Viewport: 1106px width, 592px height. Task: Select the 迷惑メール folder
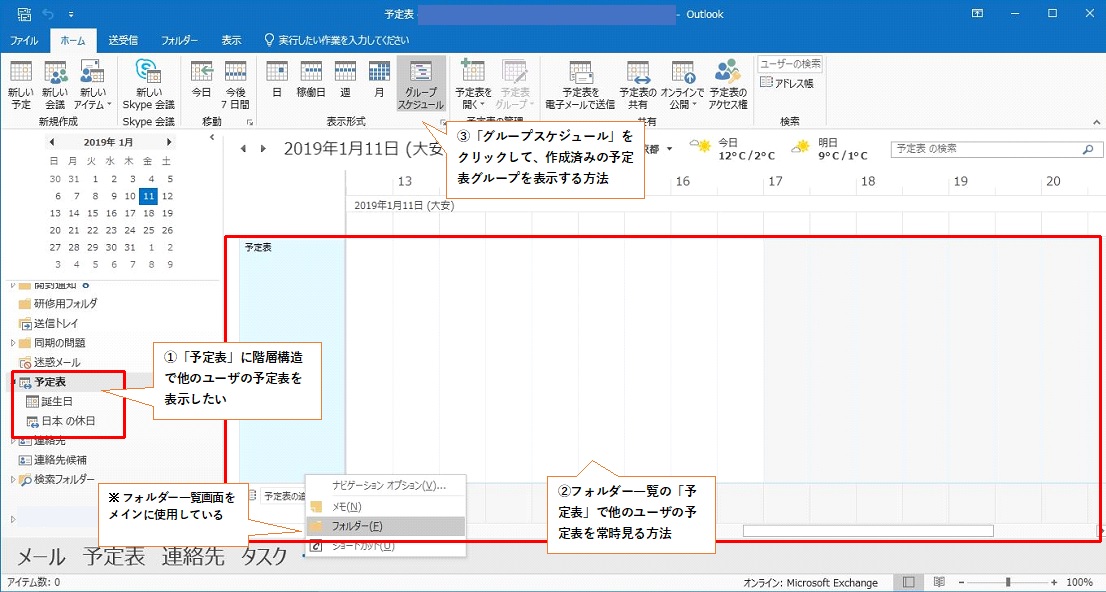coord(49,362)
